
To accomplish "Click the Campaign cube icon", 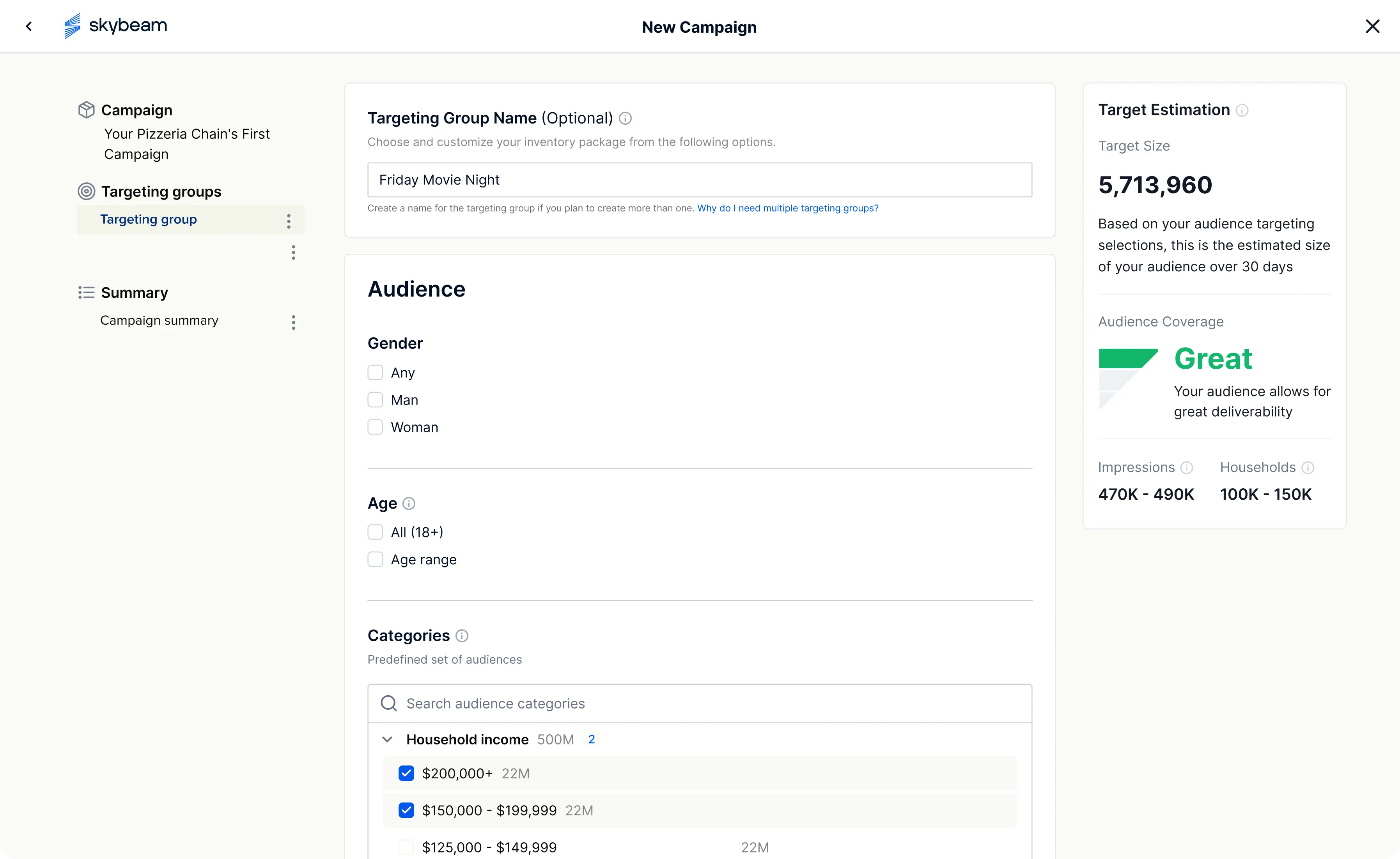I will point(87,110).
